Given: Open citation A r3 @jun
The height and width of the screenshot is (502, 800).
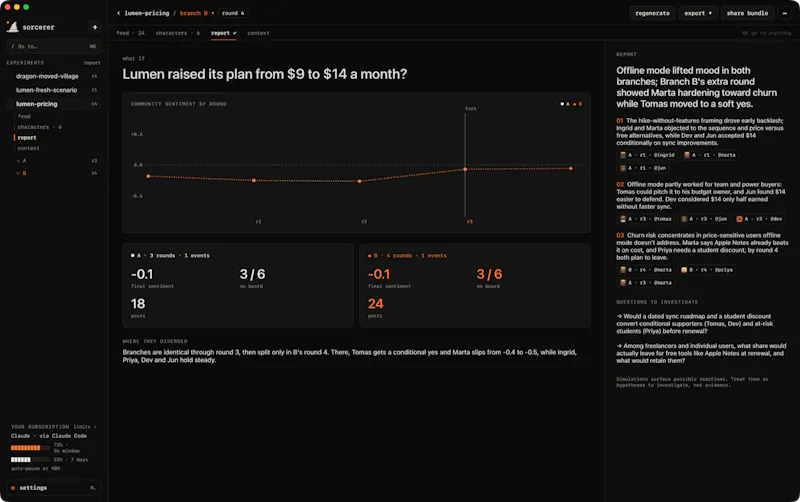Looking at the screenshot, I should click(704, 219).
